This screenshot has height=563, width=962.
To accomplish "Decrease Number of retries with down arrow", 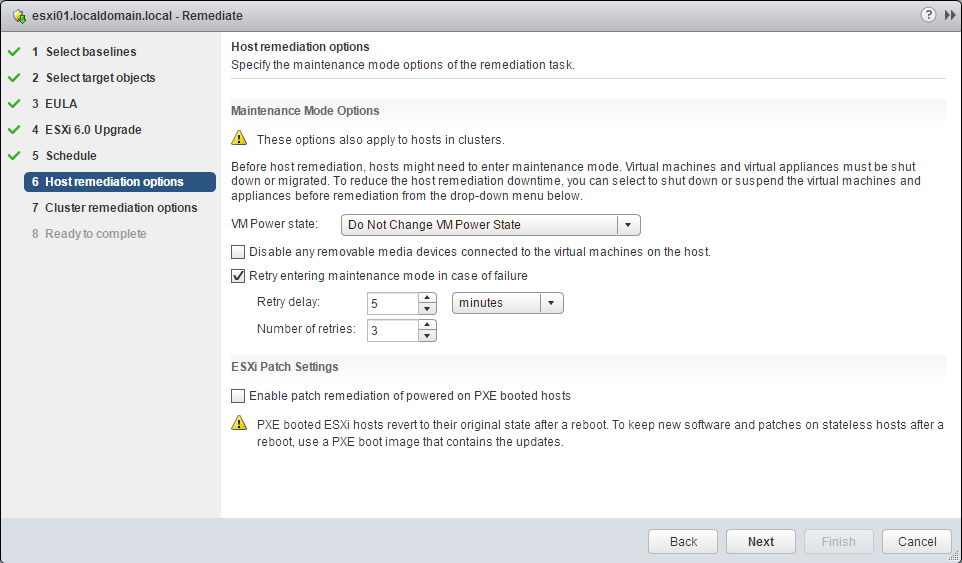I will coord(428,336).
